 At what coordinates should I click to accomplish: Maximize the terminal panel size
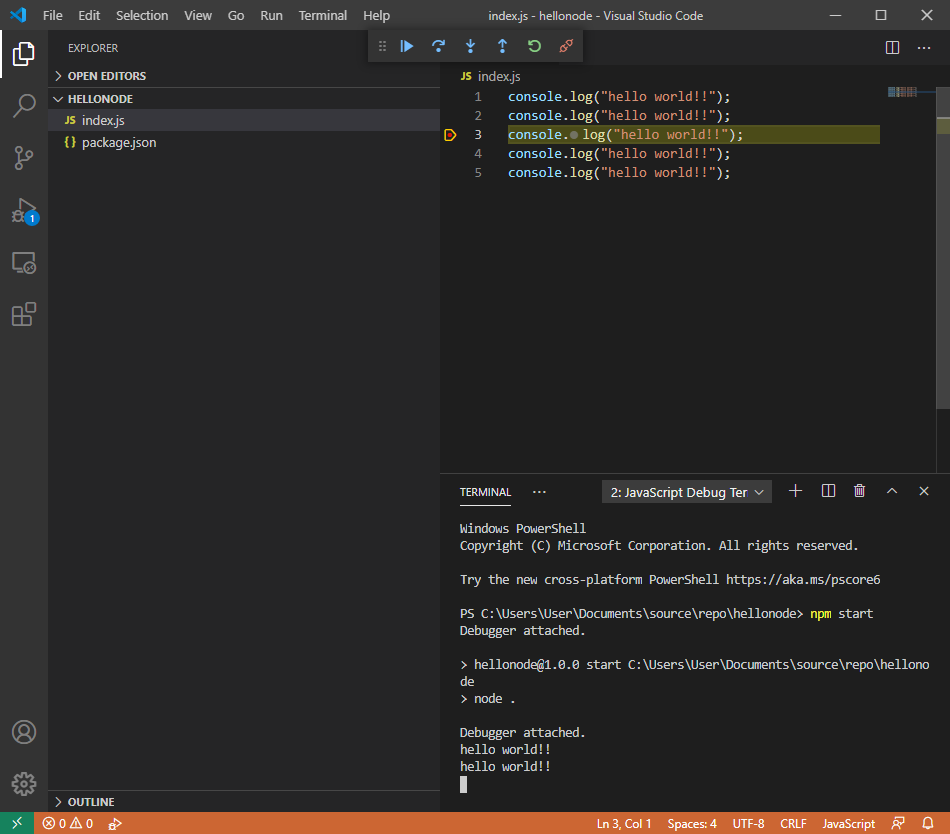[x=892, y=491]
